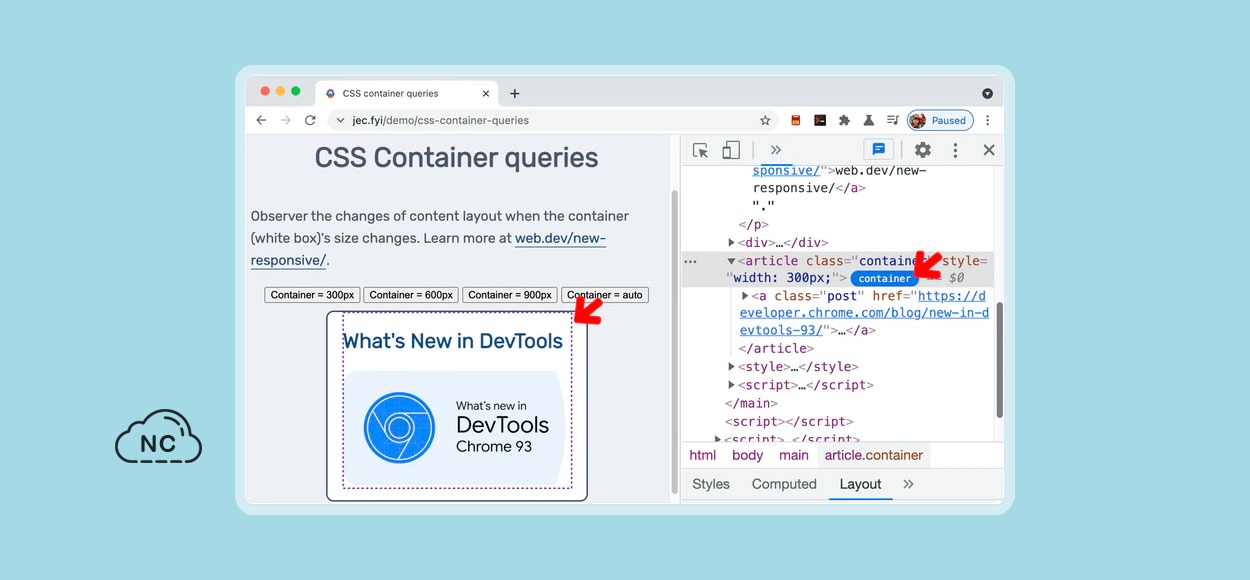Image resolution: width=1250 pixels, height=580 pixels.
Task: Open the Chrome three-dot menu
Action: pos(988,120)
